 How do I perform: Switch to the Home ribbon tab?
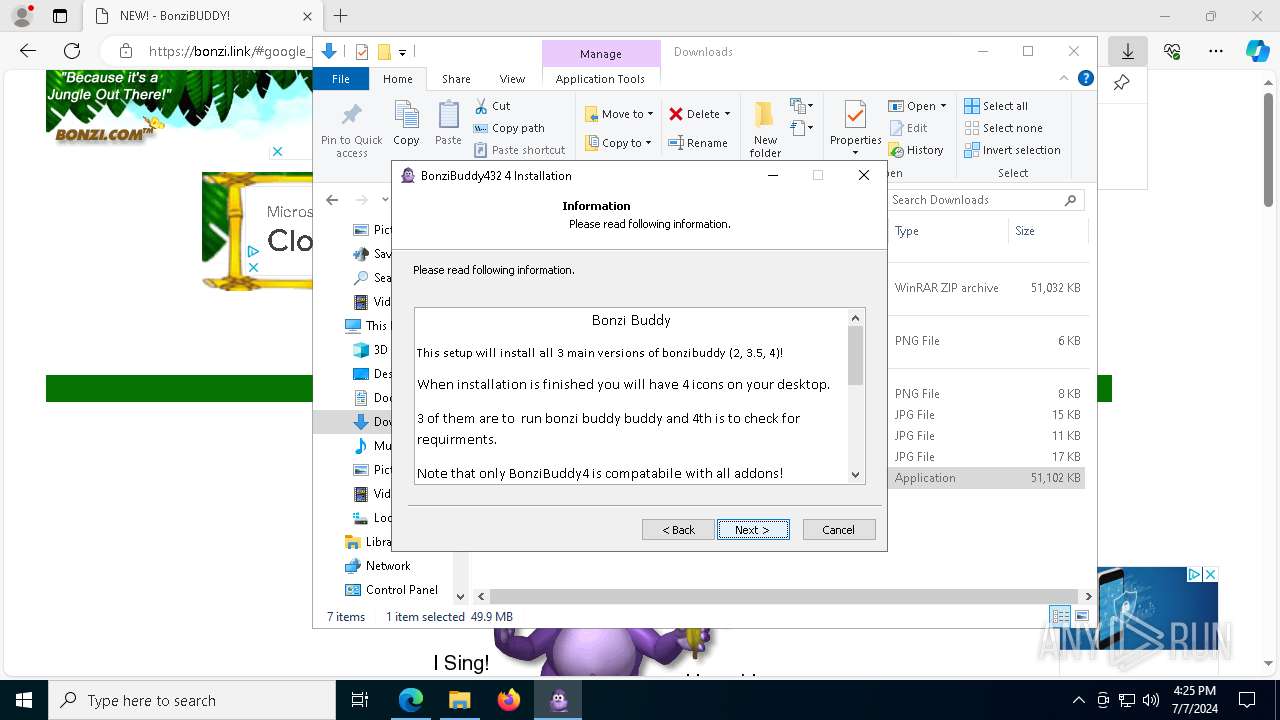(x=397, y=79)
